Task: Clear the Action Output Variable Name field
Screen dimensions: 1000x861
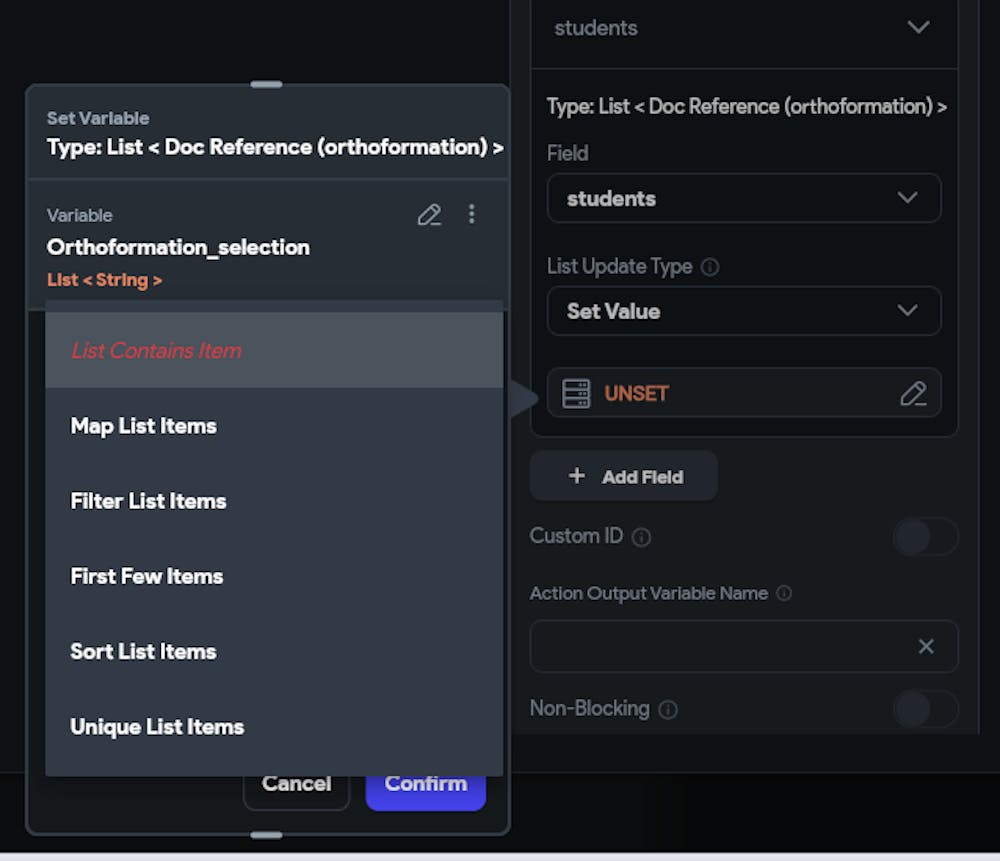Action: click(x=926, y=647)
